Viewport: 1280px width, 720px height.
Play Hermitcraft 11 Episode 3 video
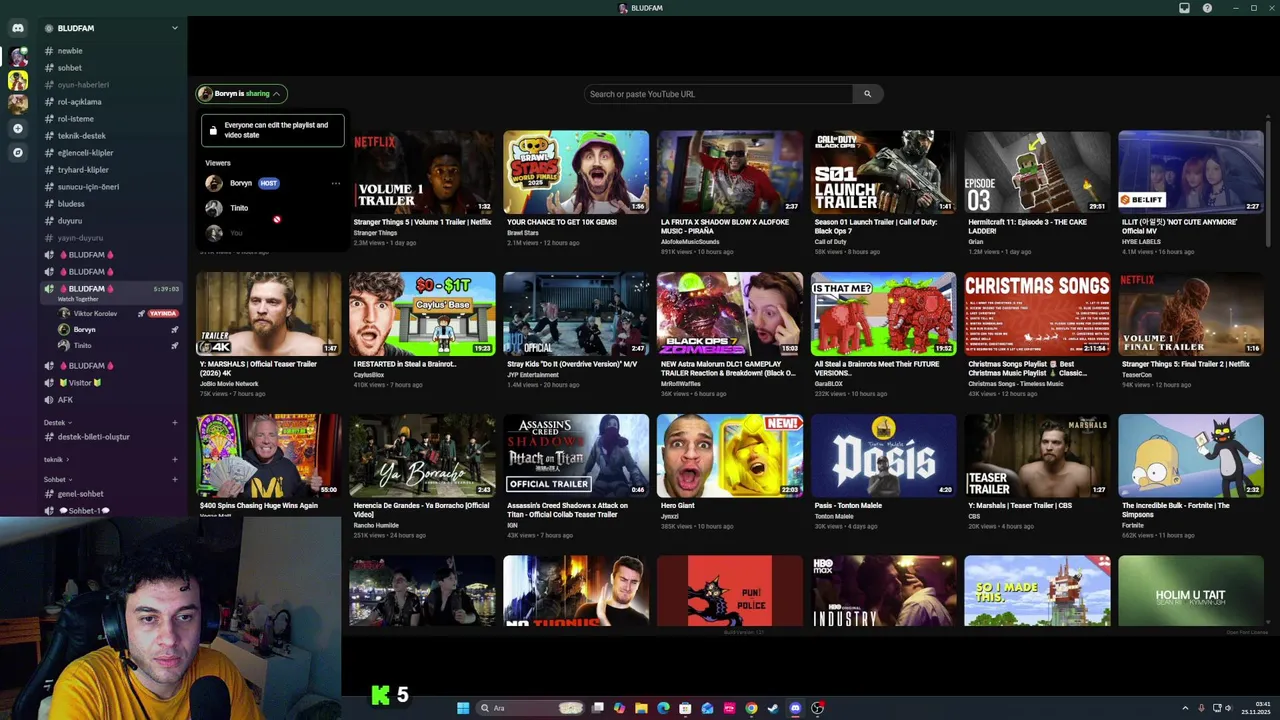point(1037,172)
